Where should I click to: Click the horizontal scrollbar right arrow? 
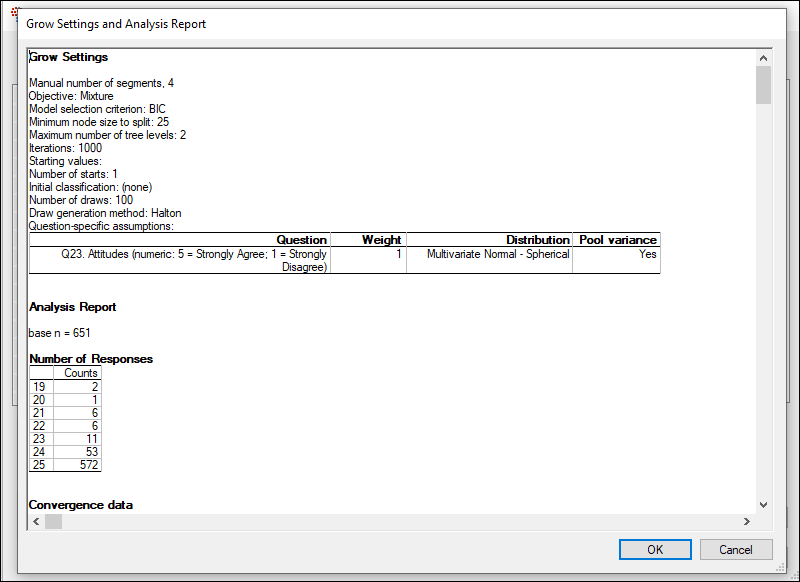pyautogui.click(x=746, y=521)
